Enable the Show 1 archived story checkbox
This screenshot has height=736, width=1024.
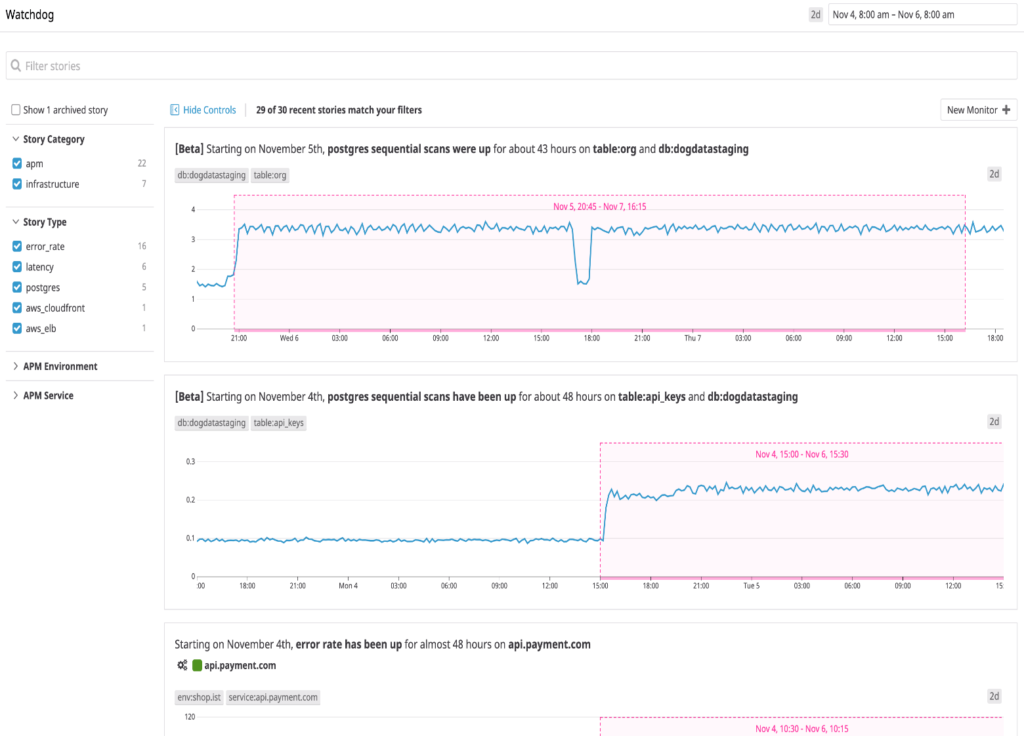click(x=16, y=110)
